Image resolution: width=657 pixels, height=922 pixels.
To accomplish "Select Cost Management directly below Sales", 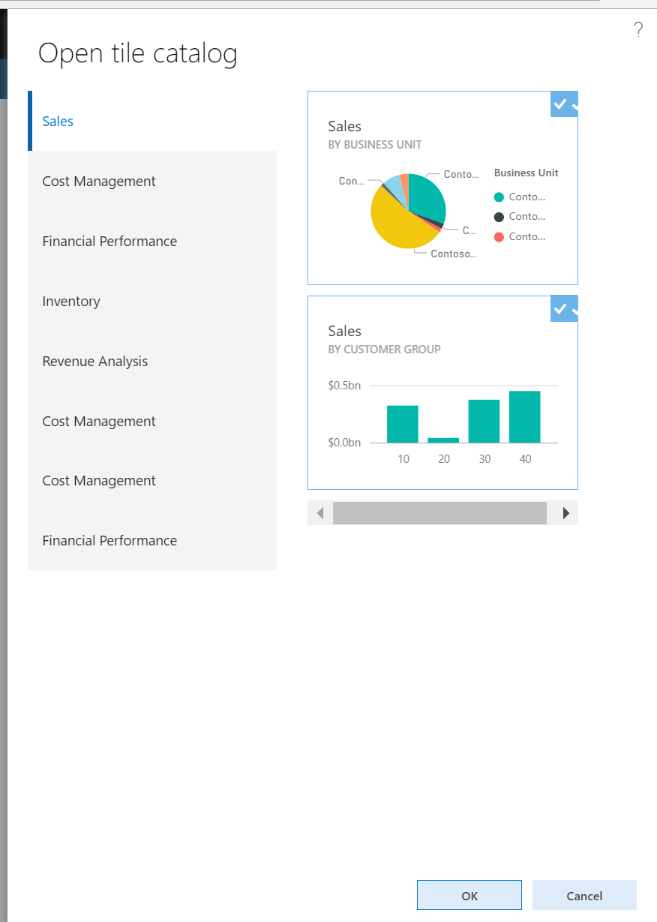I will 99,181.
